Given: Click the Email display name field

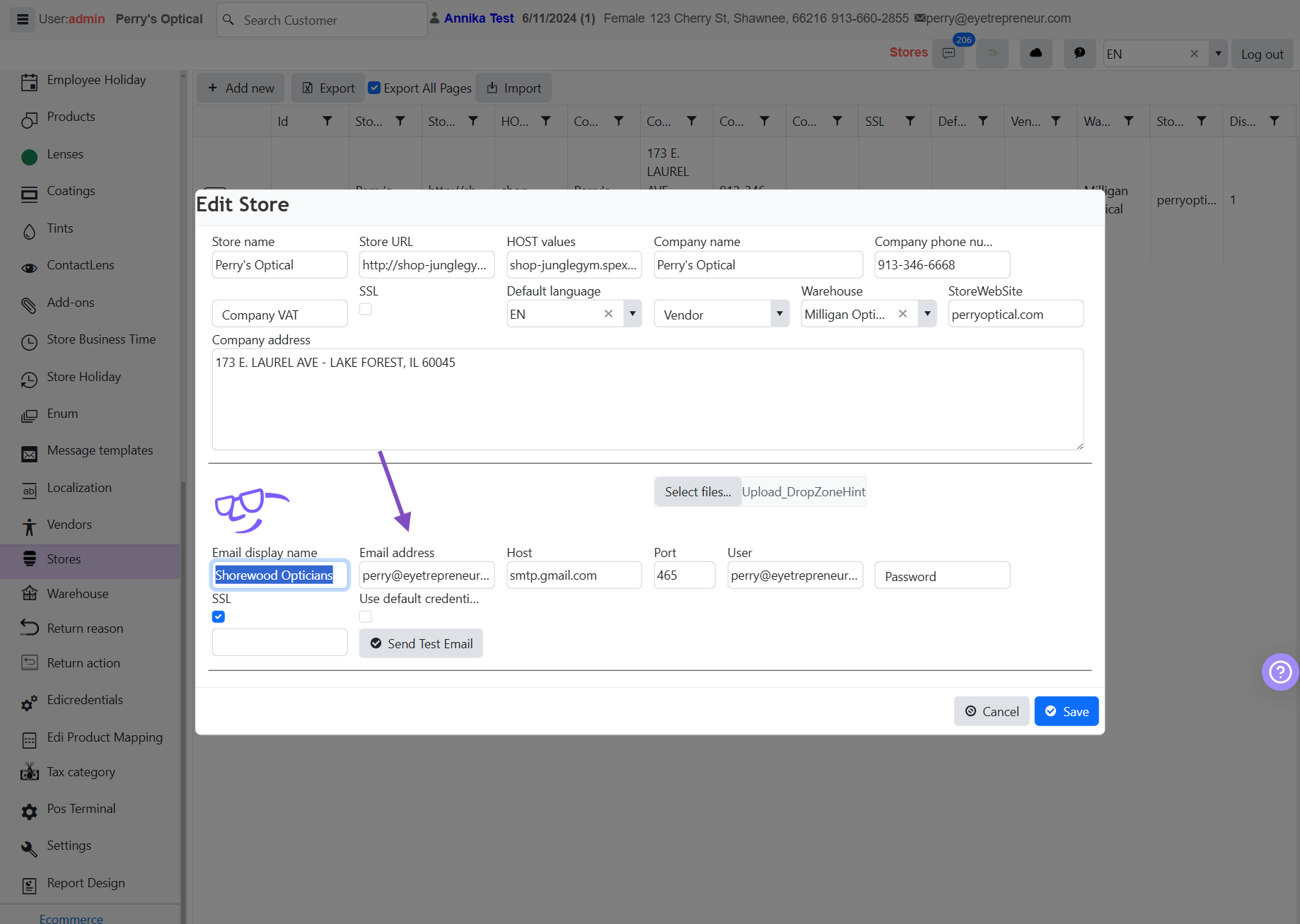Looking at the screenshot, I should tap(280, 575).
